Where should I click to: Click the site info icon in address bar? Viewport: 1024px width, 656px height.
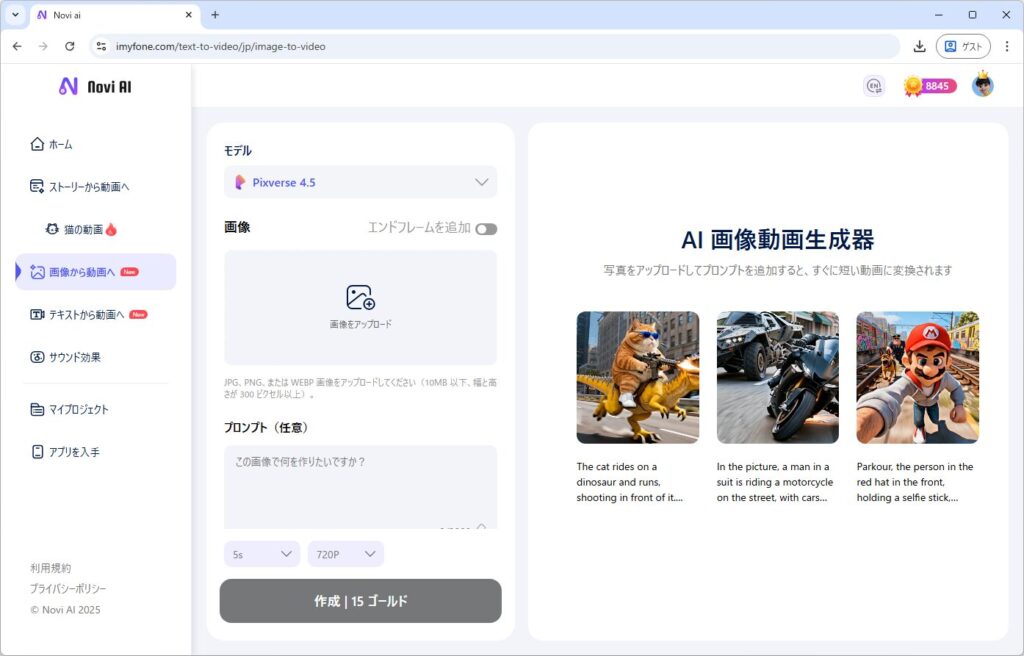coord(100,46)
